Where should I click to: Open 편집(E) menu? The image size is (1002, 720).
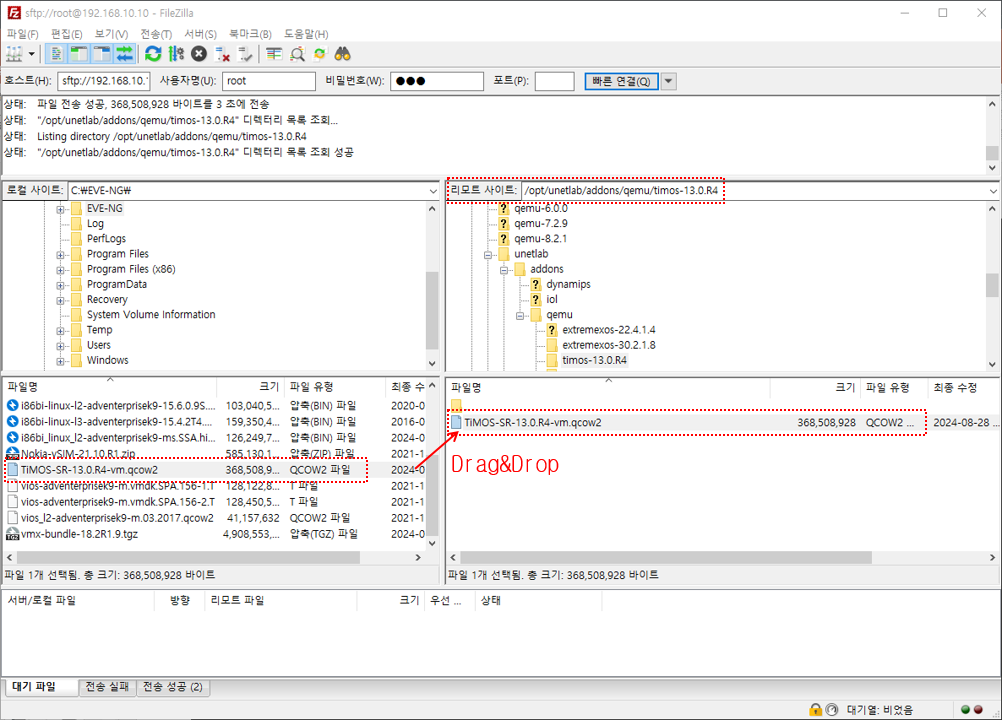coord(66,34)
